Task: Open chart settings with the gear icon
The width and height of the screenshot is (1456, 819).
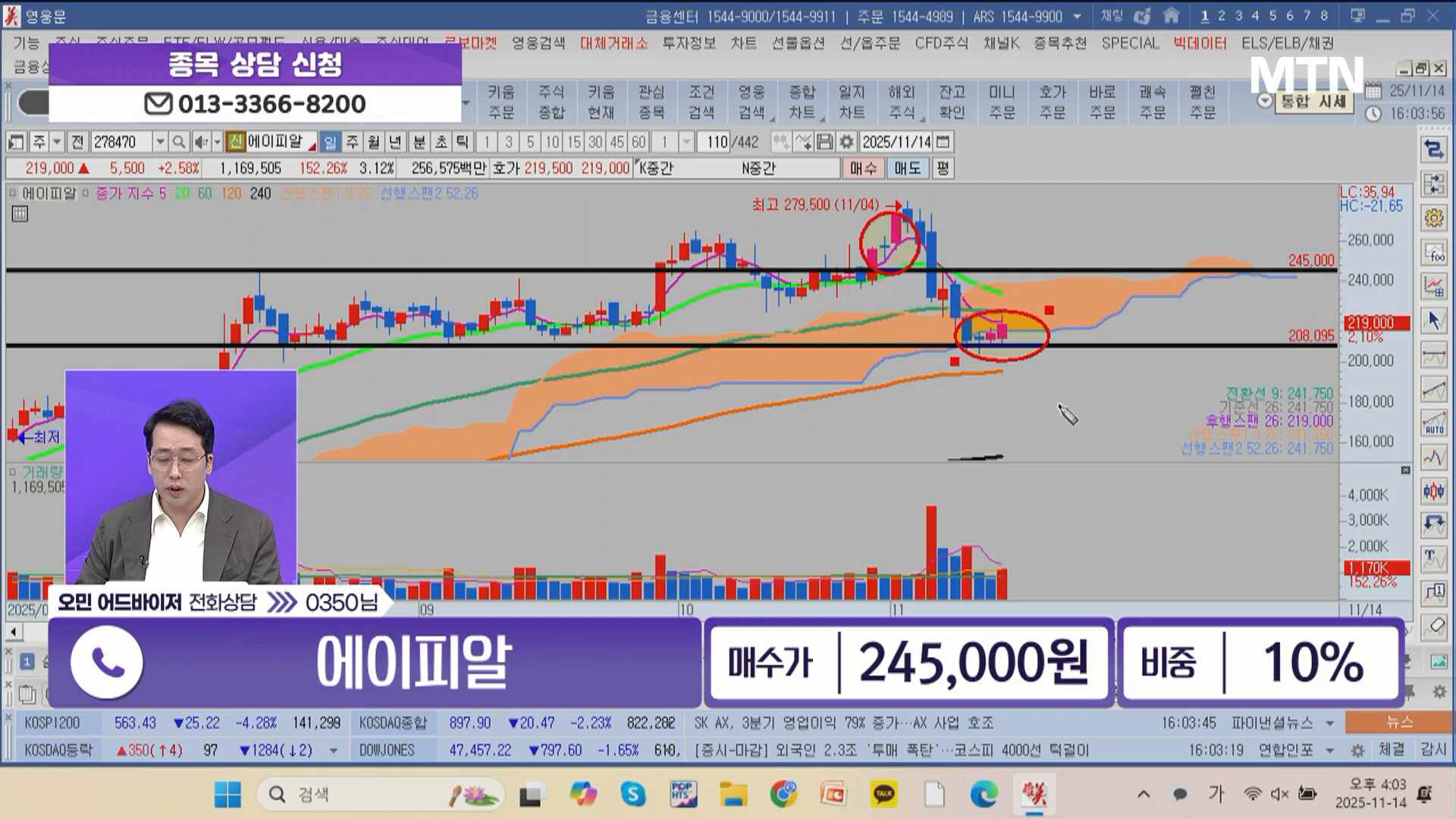Action: pos(1435,218)
